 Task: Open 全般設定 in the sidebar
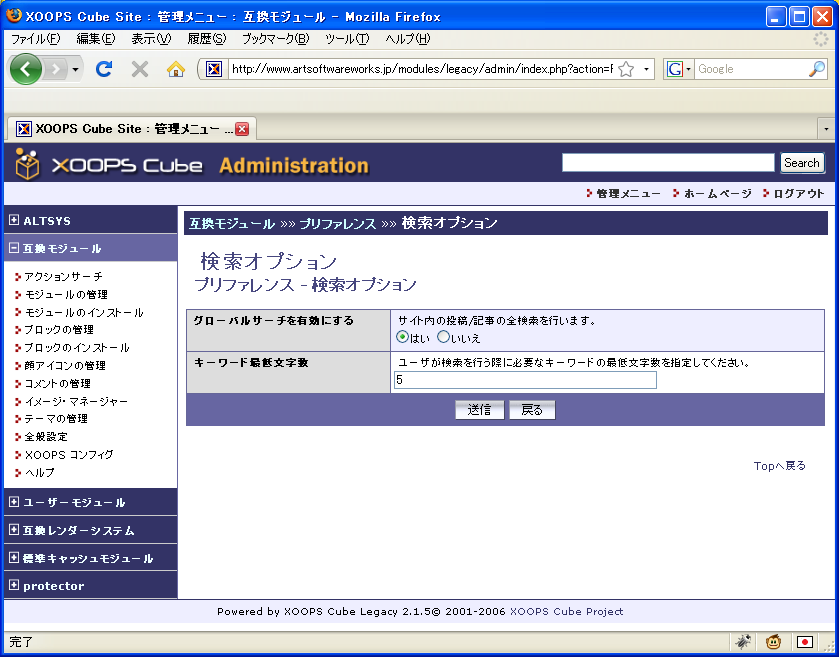pos(46,437)
